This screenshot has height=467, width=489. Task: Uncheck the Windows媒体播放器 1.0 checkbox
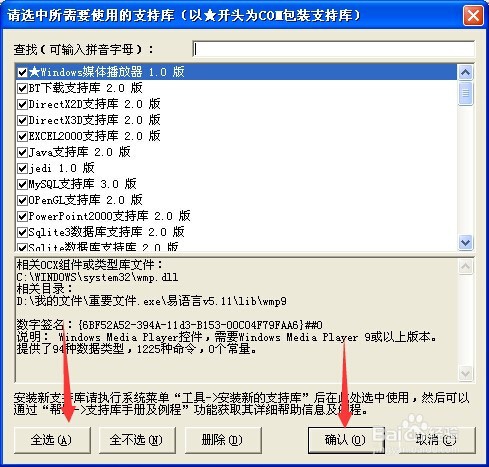[x=22, y=72]
